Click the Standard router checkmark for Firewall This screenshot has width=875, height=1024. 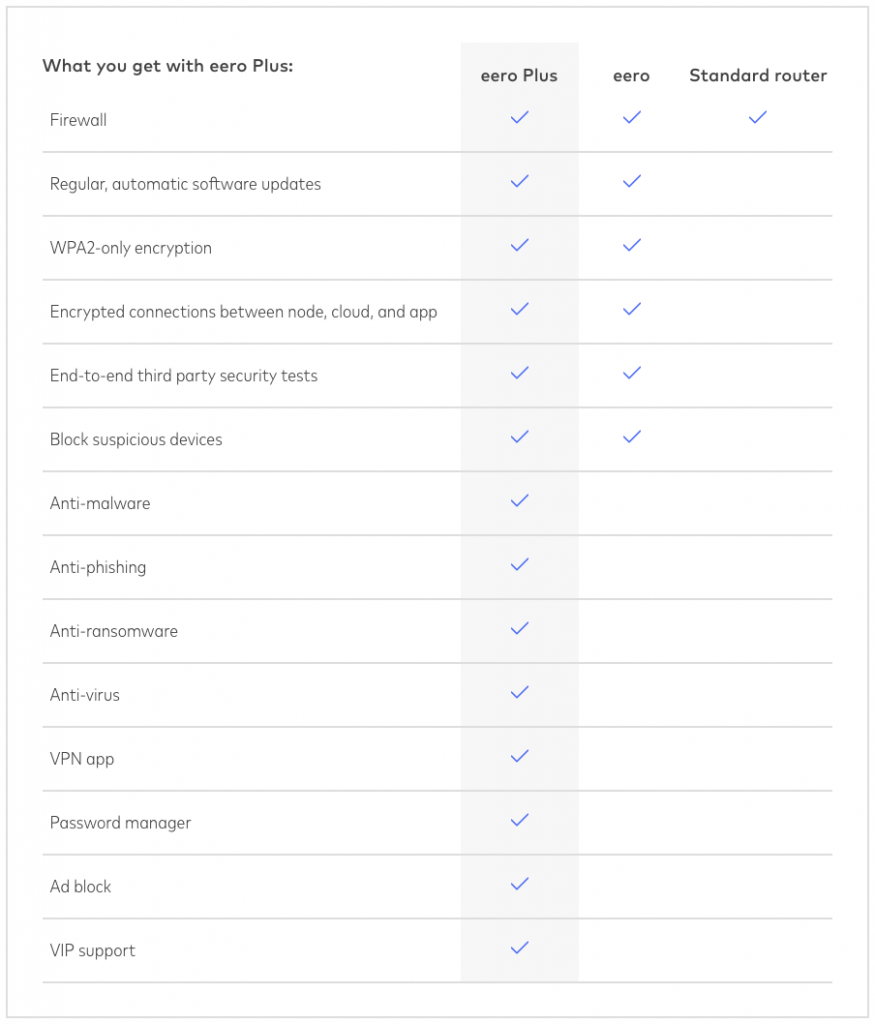pyautogui.click(x=757, y=118)
